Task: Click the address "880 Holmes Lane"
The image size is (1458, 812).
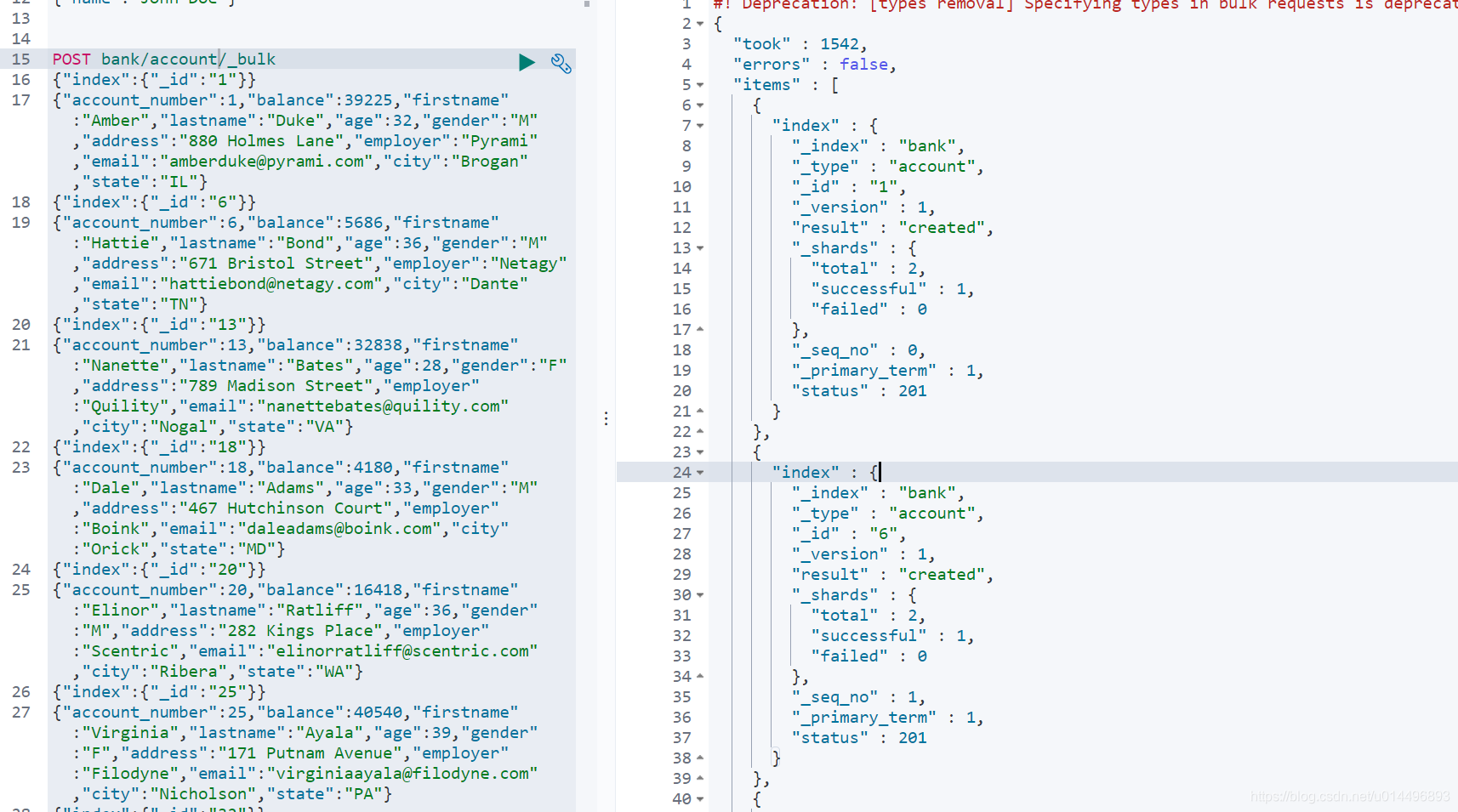Action: click(261, 140)
